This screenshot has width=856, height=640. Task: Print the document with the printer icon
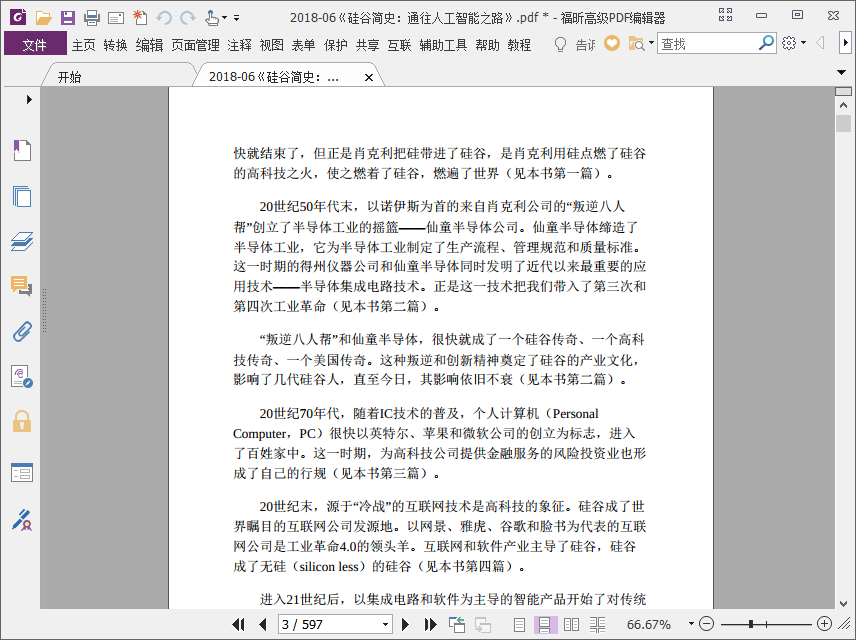[92, 17]
